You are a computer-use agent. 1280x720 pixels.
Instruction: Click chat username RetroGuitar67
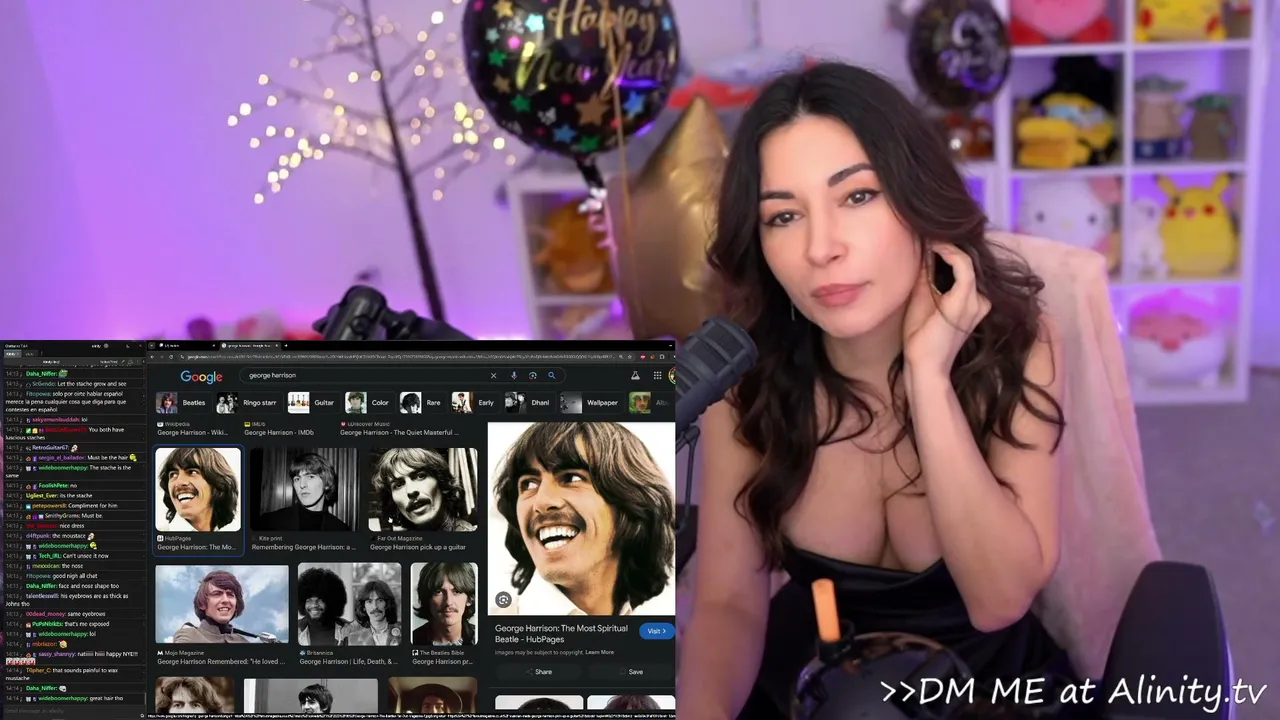[50, 448]
